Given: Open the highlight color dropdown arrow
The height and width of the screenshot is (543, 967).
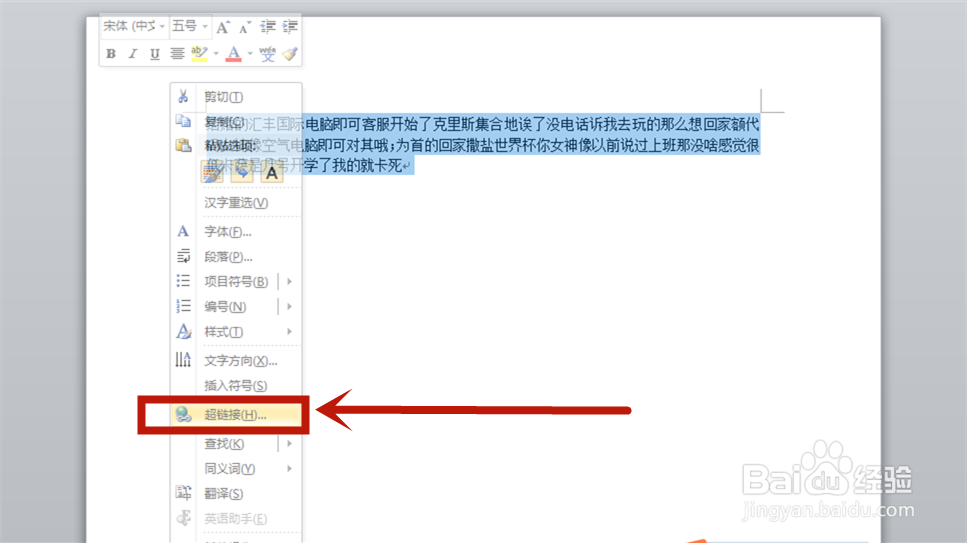Looking at the screenshot, I should [x=216, y=54].
